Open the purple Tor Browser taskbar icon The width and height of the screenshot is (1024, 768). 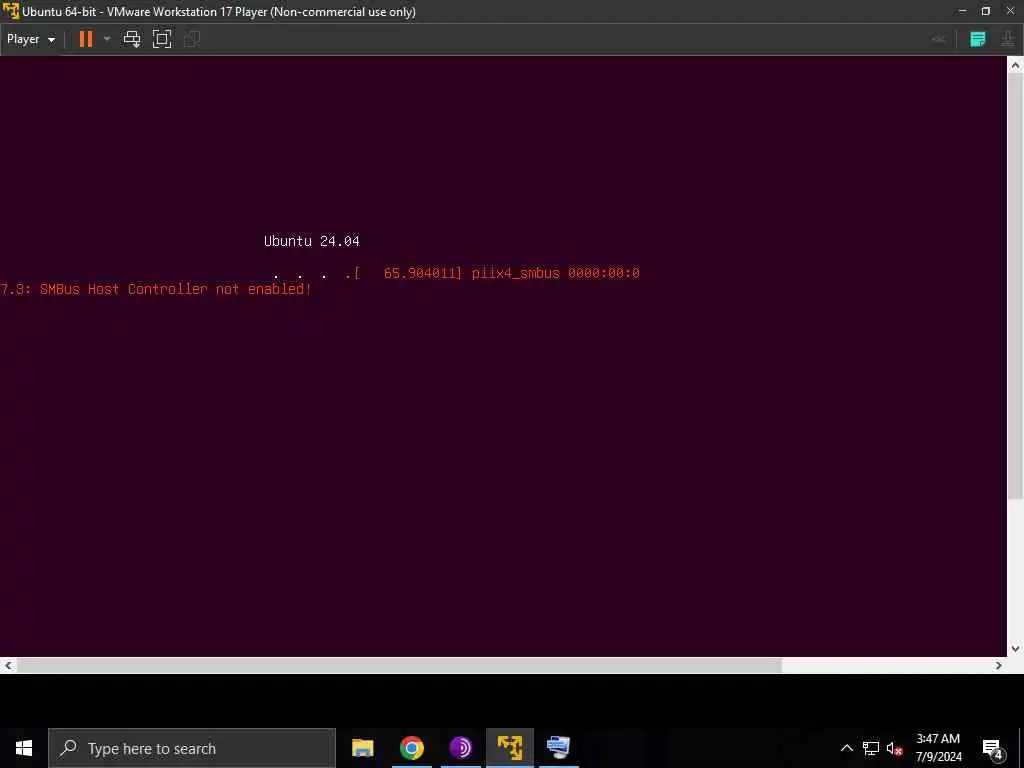coord(460,748)
